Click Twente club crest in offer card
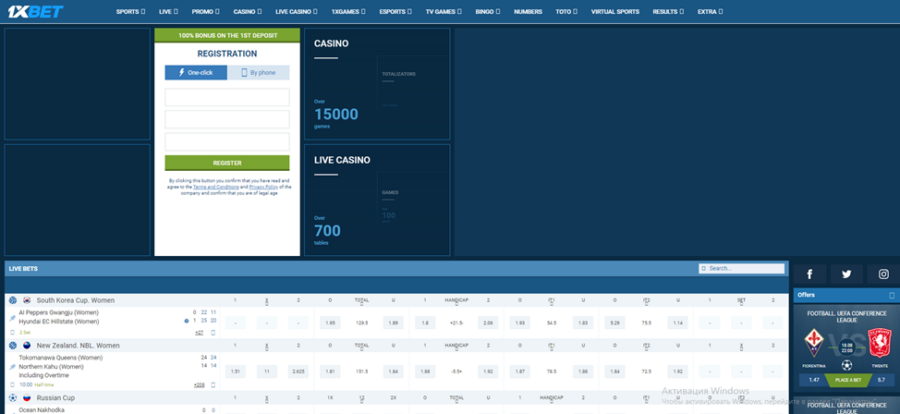 (x=878, y=343)
